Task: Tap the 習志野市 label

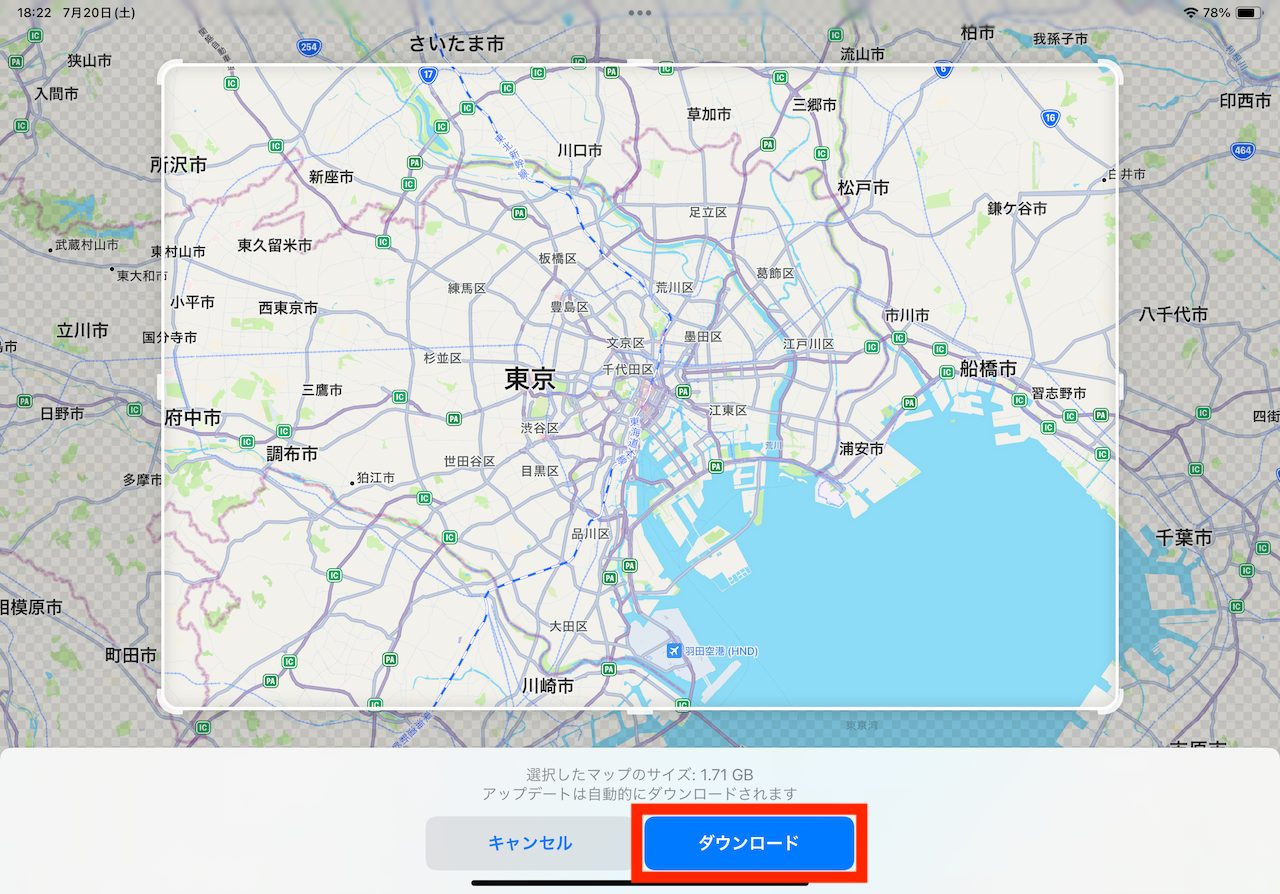Action: point(1059,393)
